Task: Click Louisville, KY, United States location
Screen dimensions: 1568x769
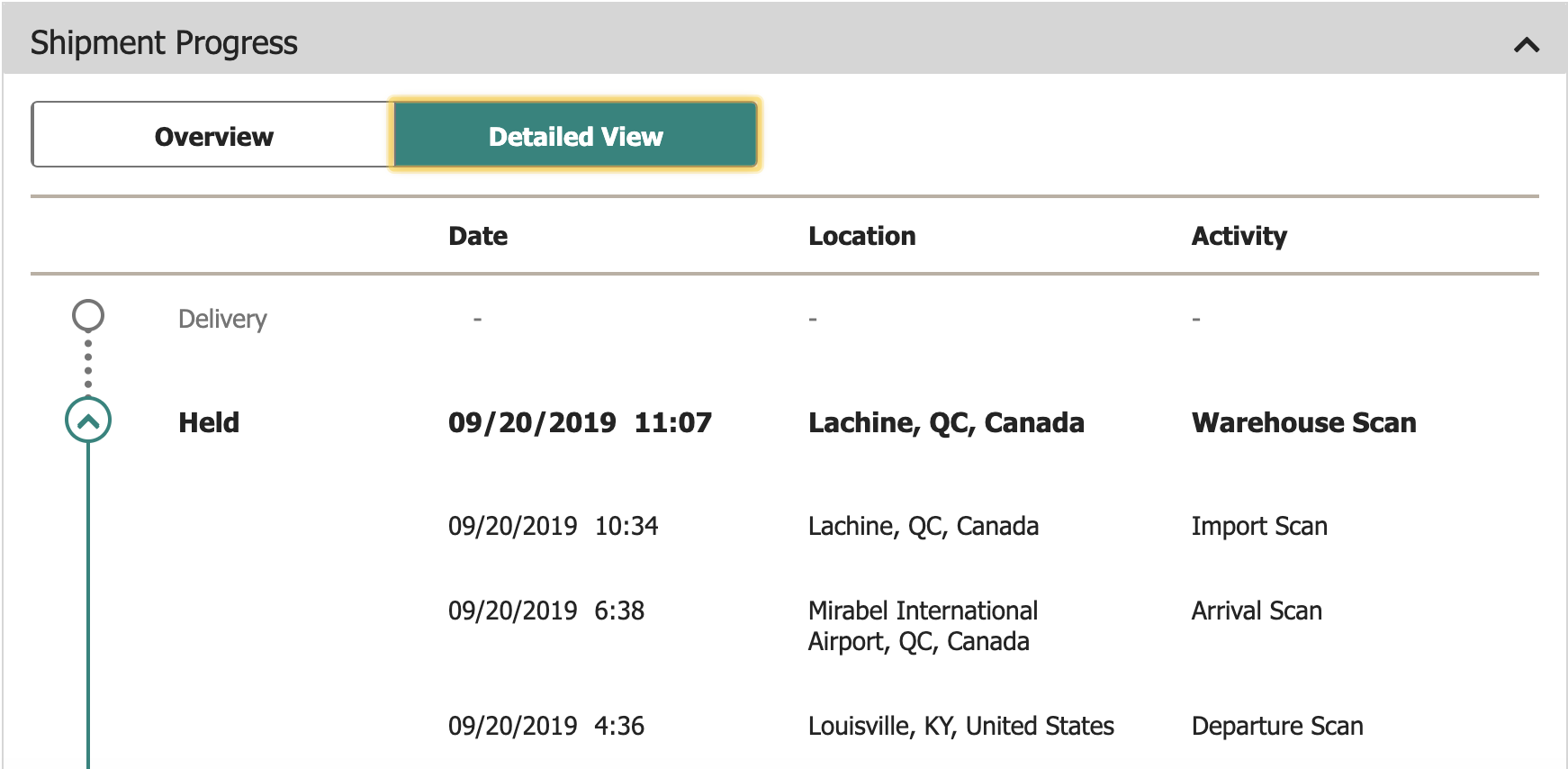Action: (960, 726)
